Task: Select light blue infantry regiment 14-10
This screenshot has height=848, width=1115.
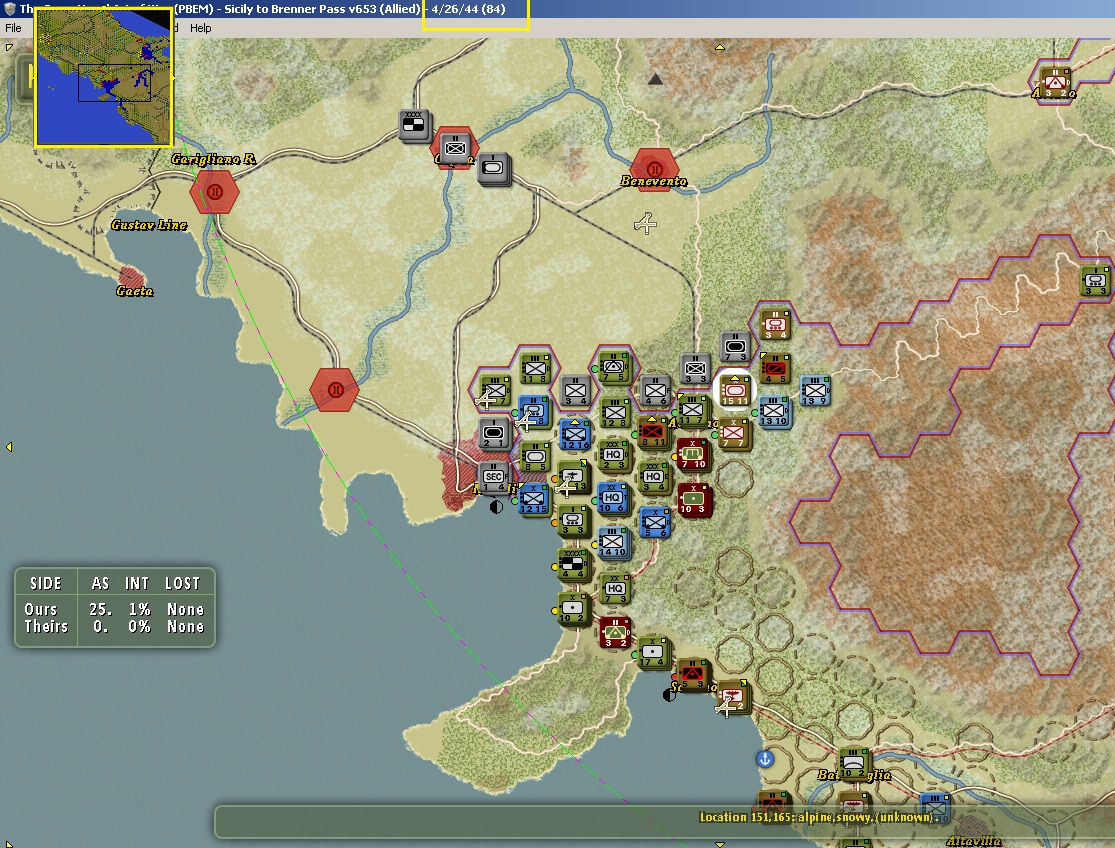Action: click(614, 542)
